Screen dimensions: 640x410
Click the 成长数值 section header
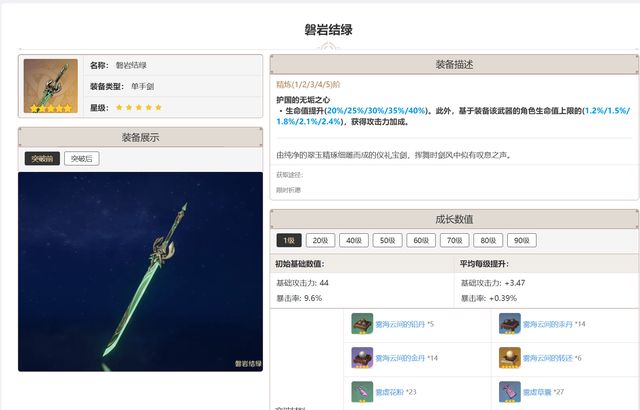pyautogui.click(x=454, y=219)
